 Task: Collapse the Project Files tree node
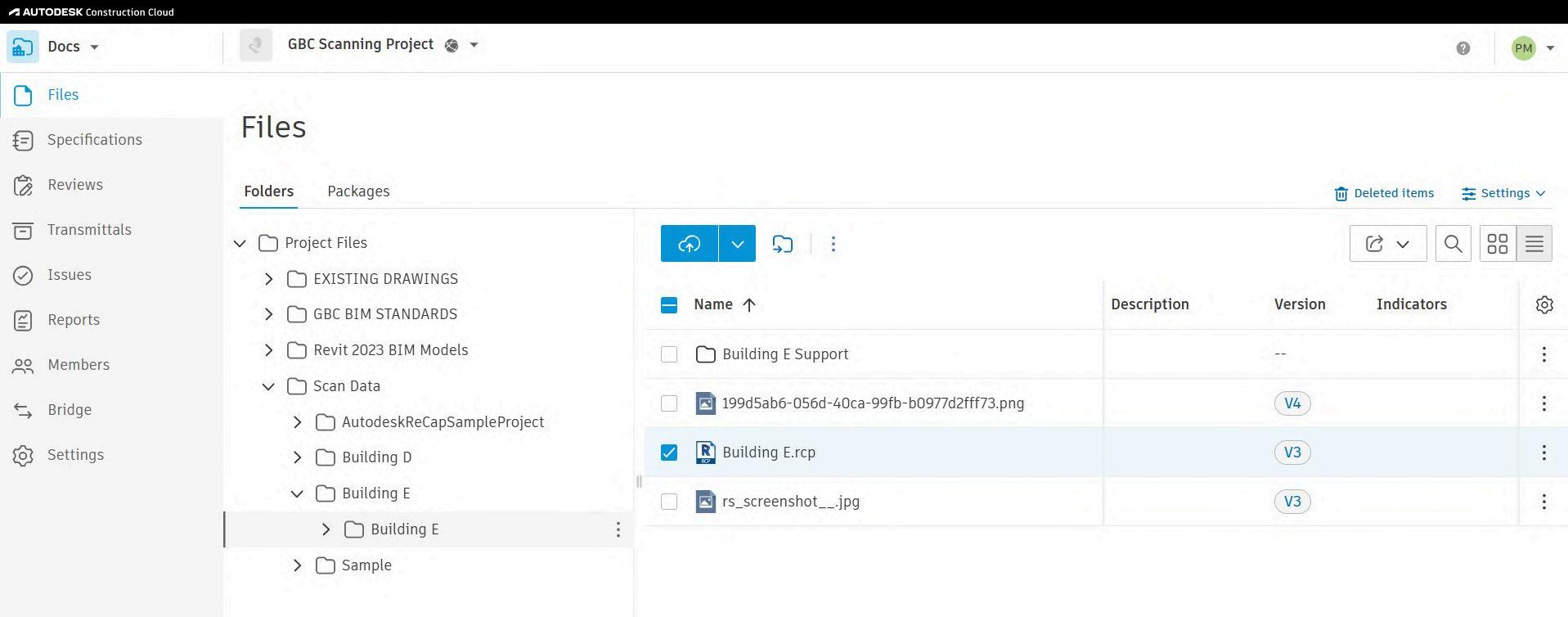coord(240,243)
